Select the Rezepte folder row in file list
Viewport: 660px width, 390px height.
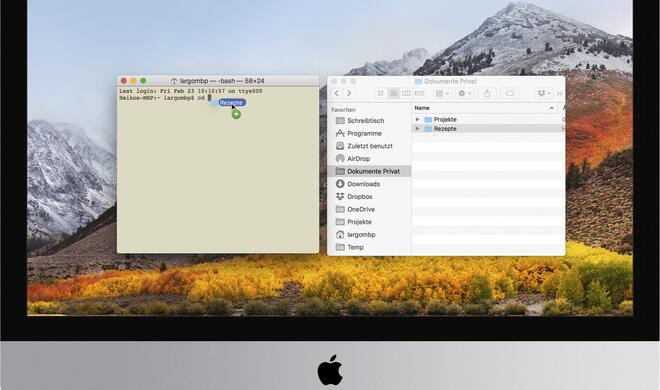488,129
